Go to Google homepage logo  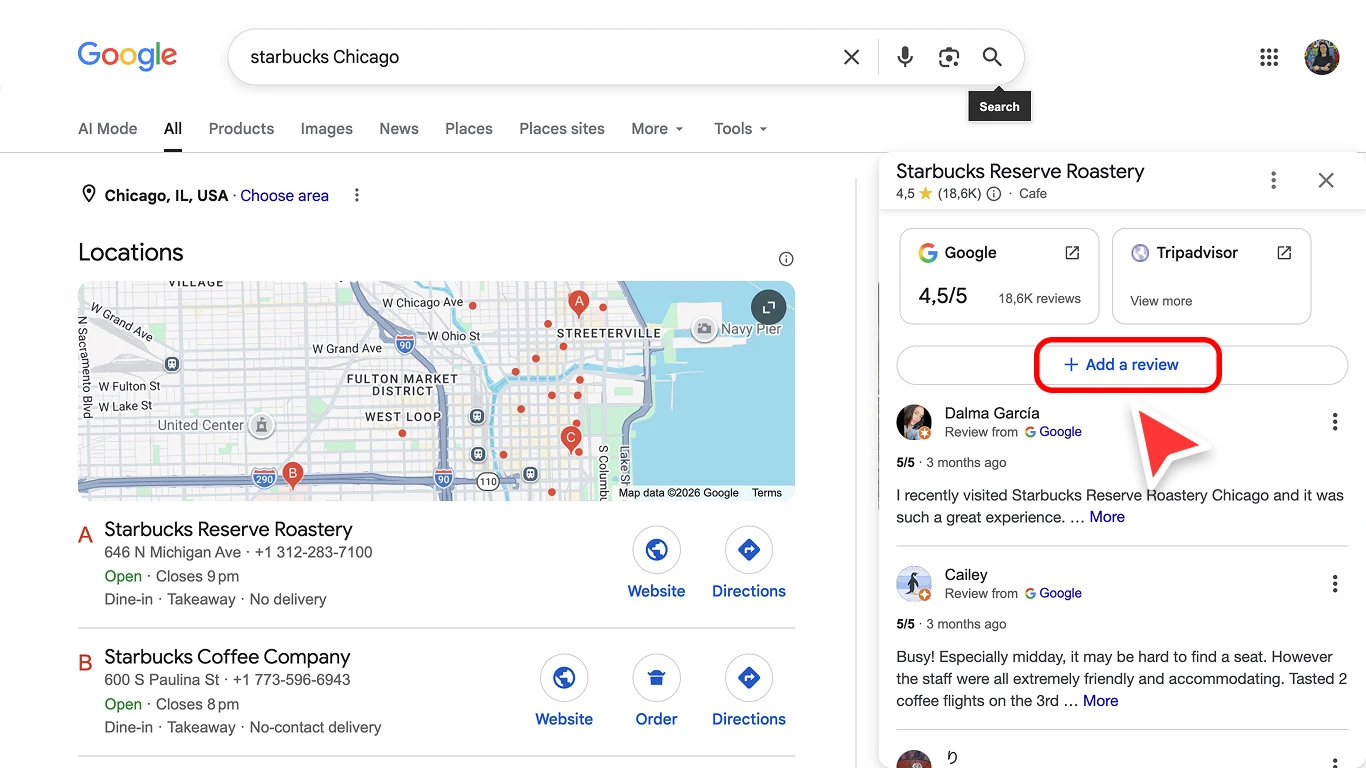pos(128,56)
